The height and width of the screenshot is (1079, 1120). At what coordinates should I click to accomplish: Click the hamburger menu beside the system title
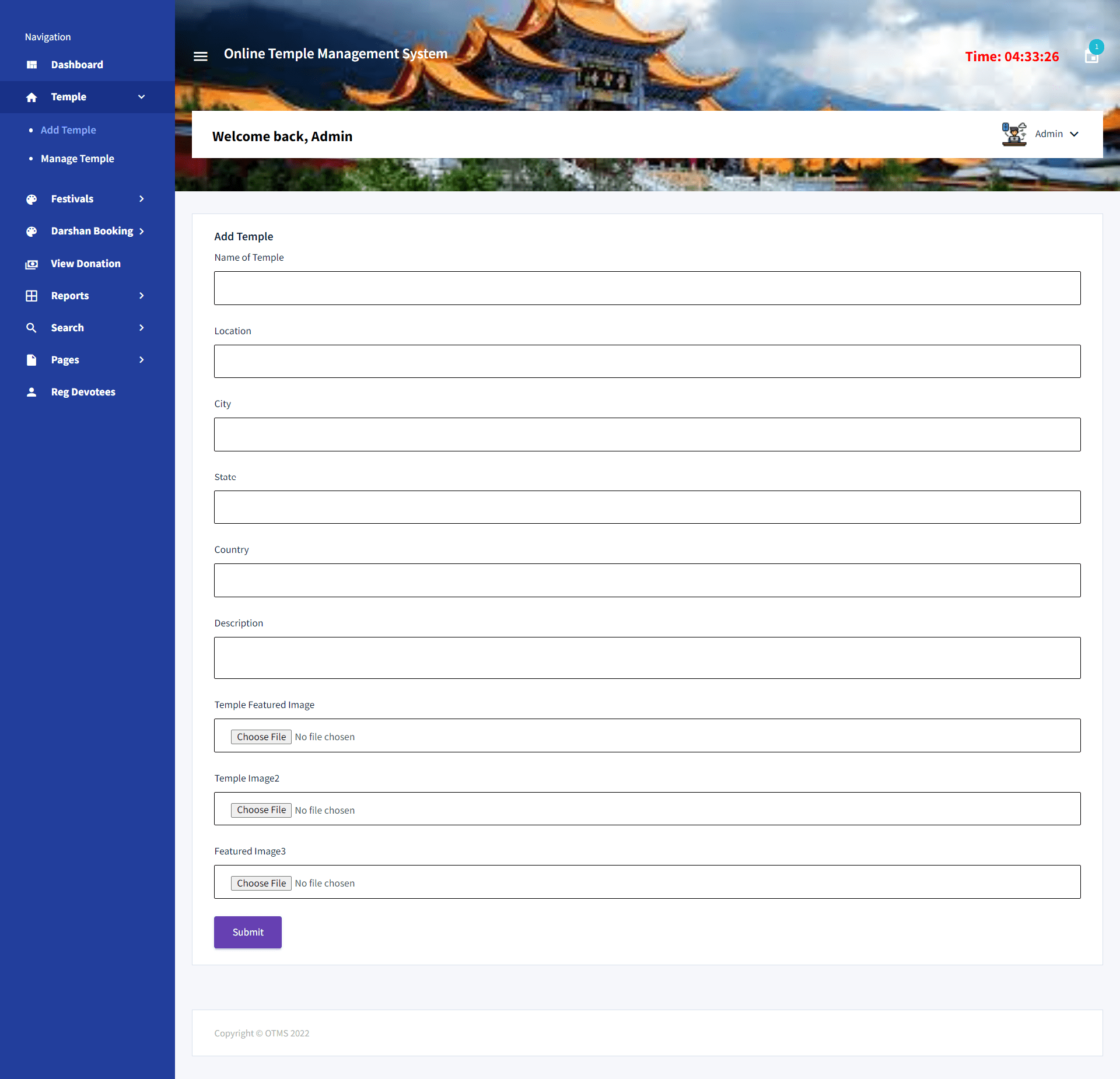click(200, 55)
